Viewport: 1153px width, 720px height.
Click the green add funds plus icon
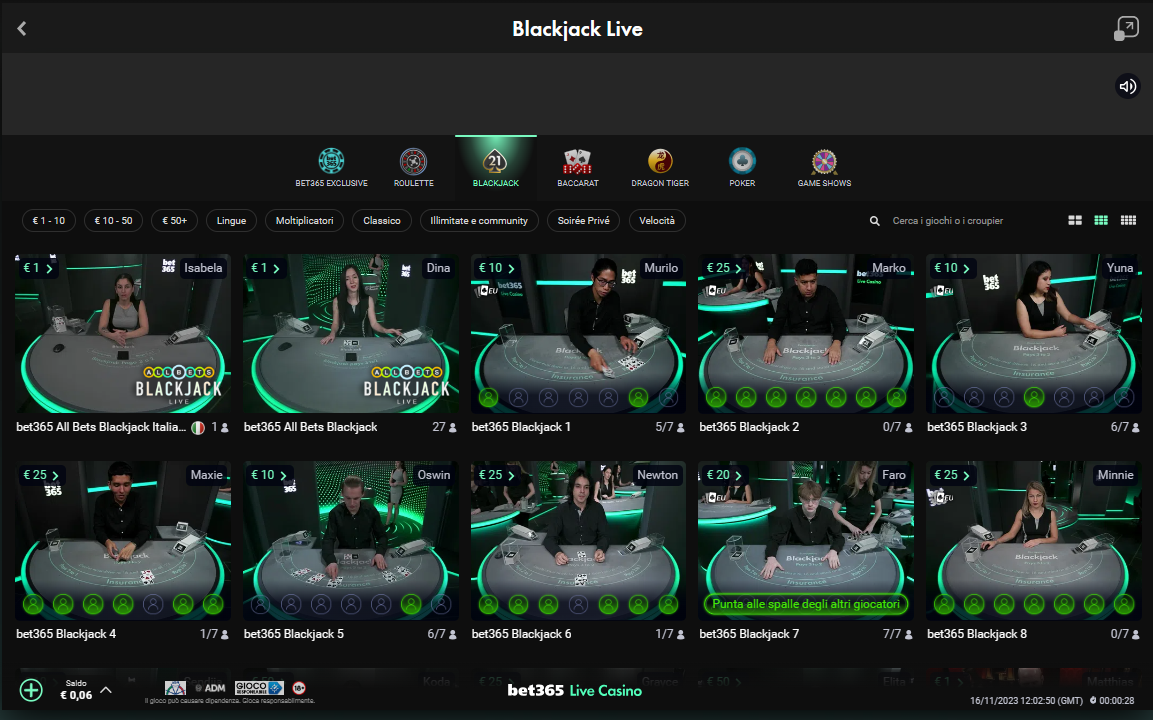click(x=31, y=690)
